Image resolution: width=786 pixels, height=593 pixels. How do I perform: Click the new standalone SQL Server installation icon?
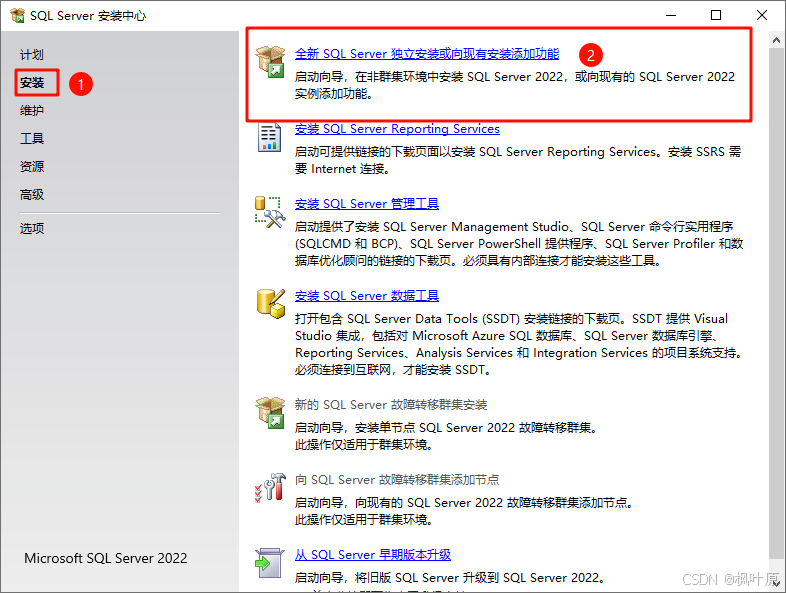270,62
